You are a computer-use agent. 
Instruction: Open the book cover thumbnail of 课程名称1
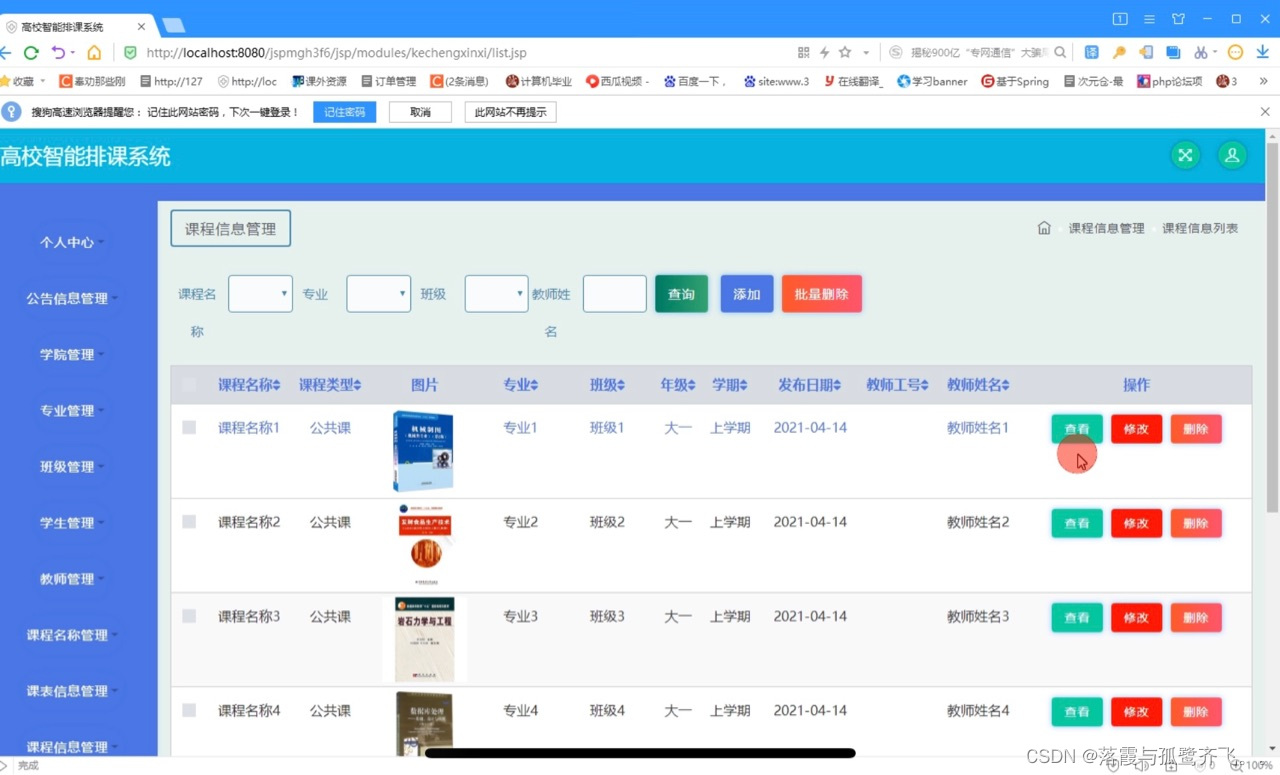pos(424,451)
